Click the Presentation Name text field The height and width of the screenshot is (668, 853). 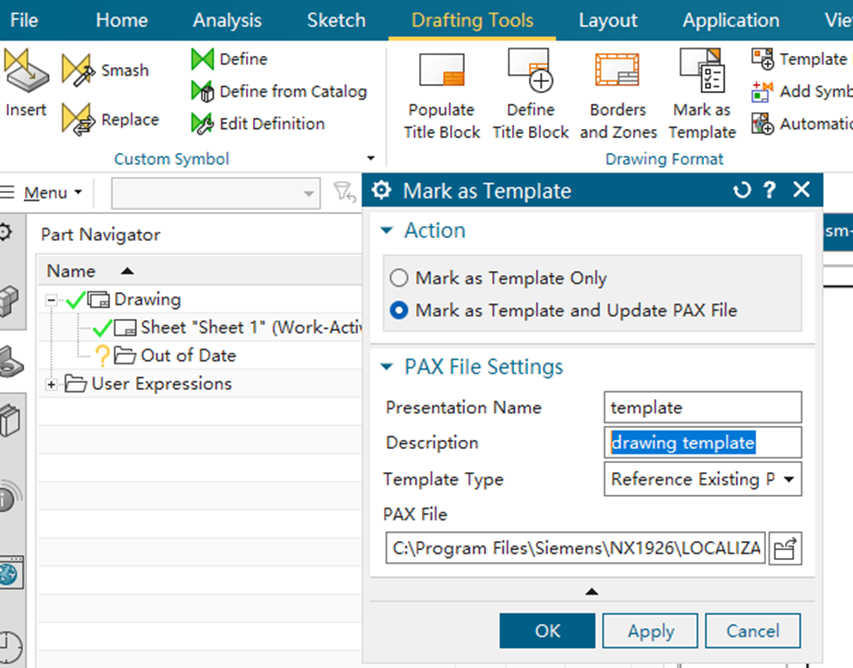click(704, 407)
